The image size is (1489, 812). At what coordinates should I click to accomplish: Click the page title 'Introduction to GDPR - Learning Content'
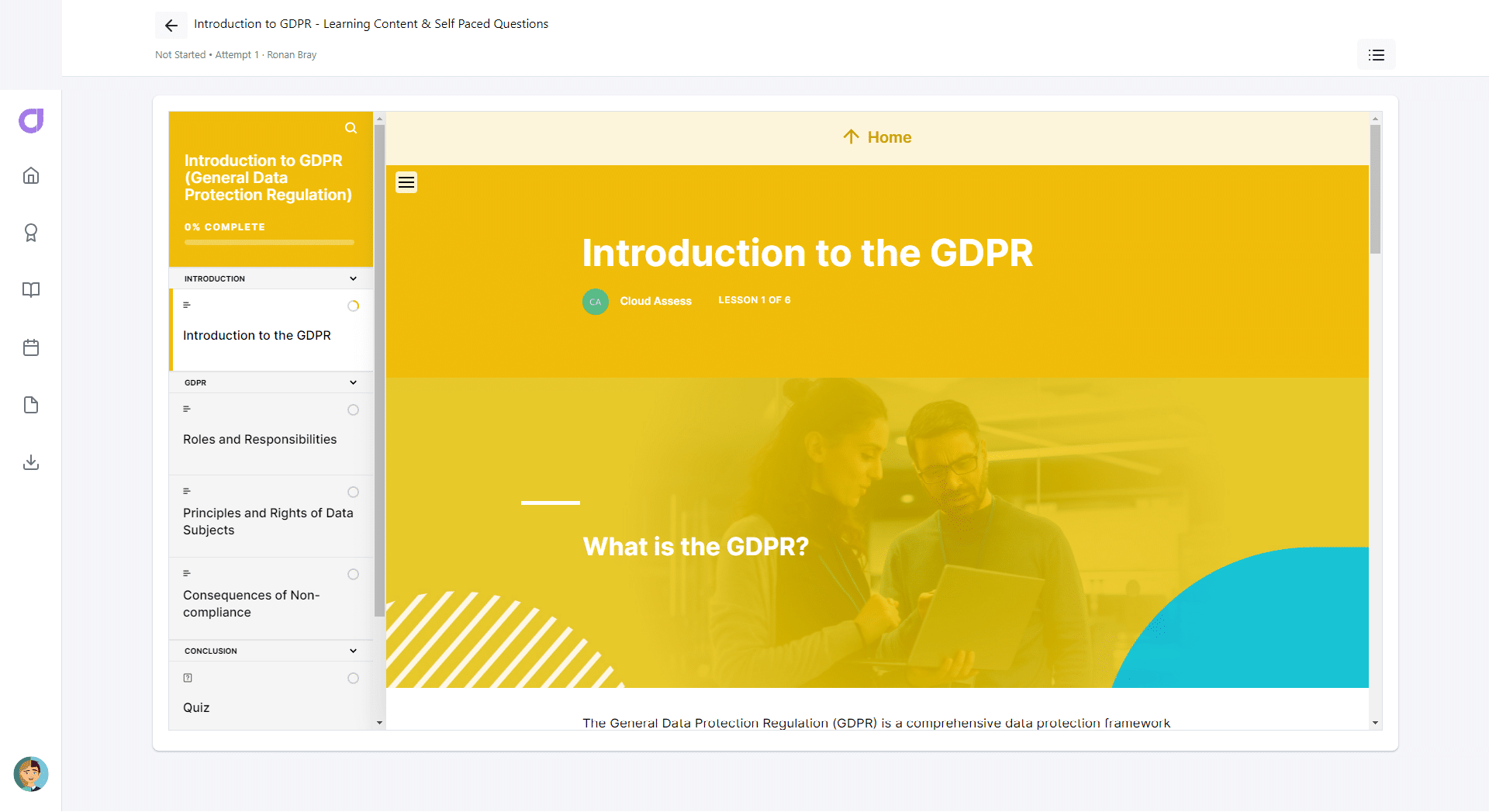371,24
